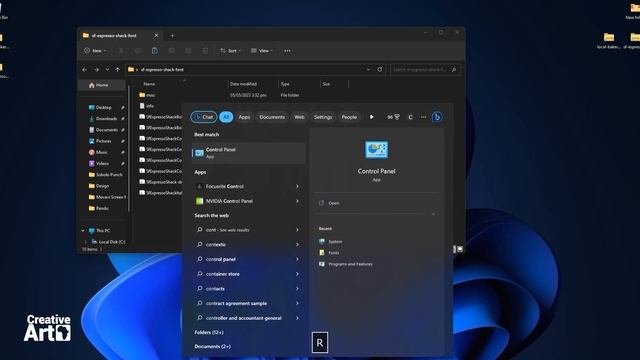
Task: Open local-baker folder icon on desktop
Action: tap(609, 37)
